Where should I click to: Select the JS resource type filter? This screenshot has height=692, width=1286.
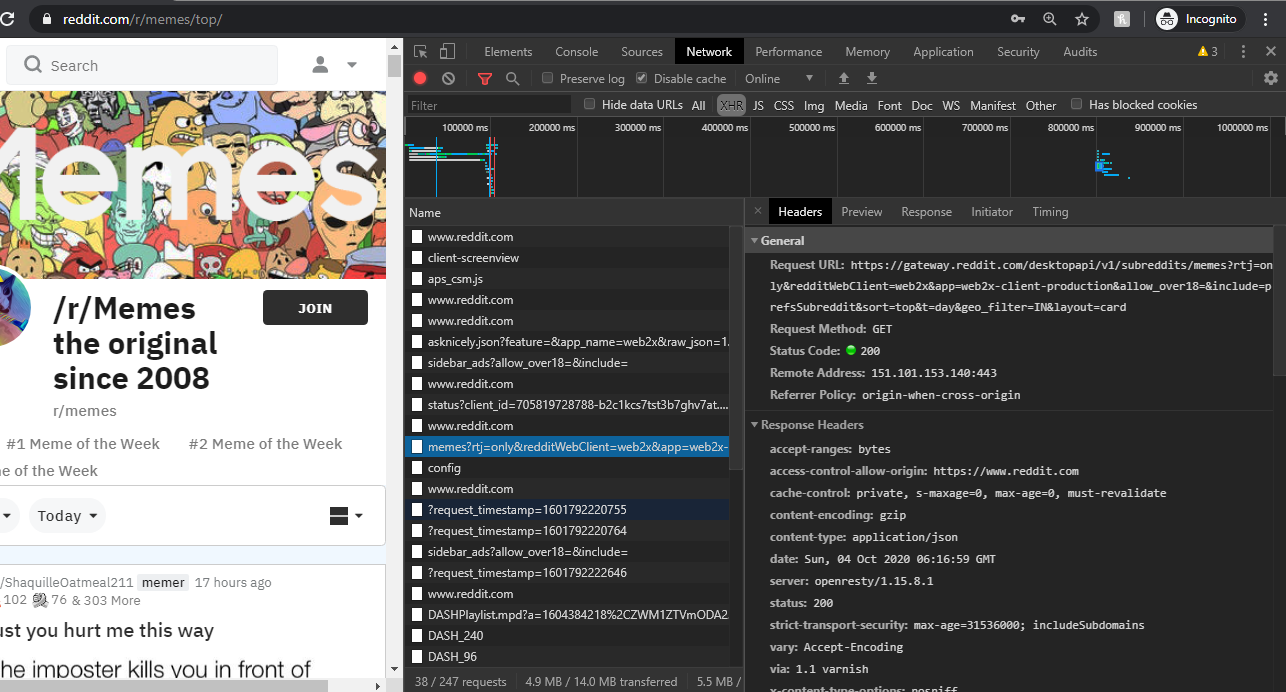758,105
